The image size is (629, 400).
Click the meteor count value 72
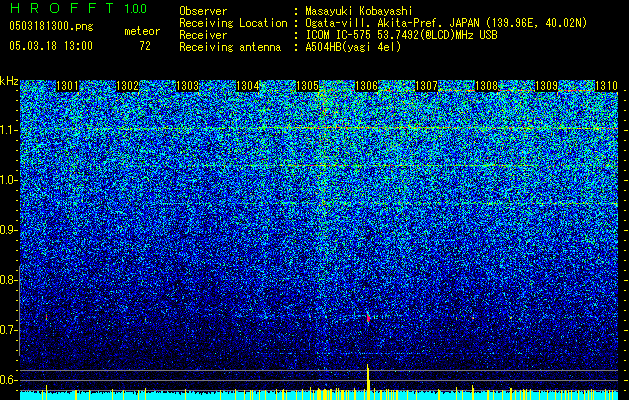145,46
